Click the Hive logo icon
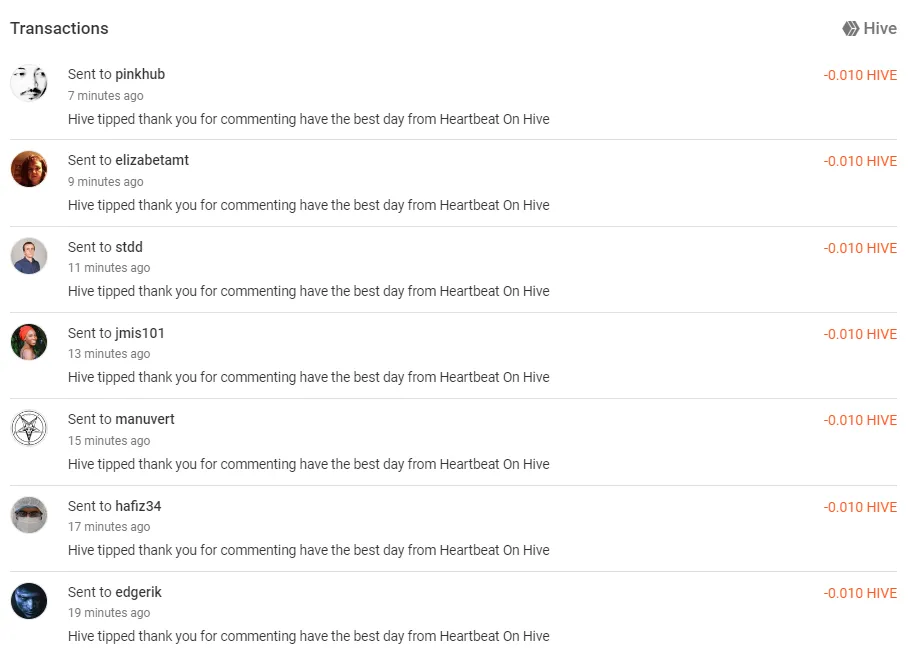Screen dimensions: 908x657 pyautogui.click(x=851, y=28)
